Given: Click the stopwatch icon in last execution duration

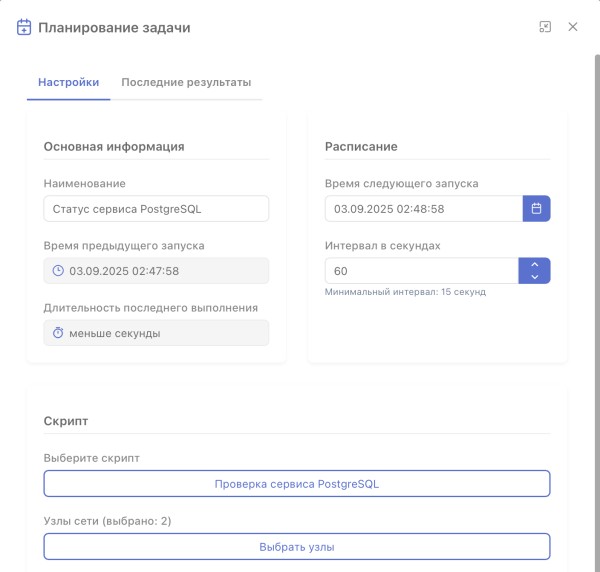Looking at the screenshot, I should pyautogui.click(x=58, y=333).
